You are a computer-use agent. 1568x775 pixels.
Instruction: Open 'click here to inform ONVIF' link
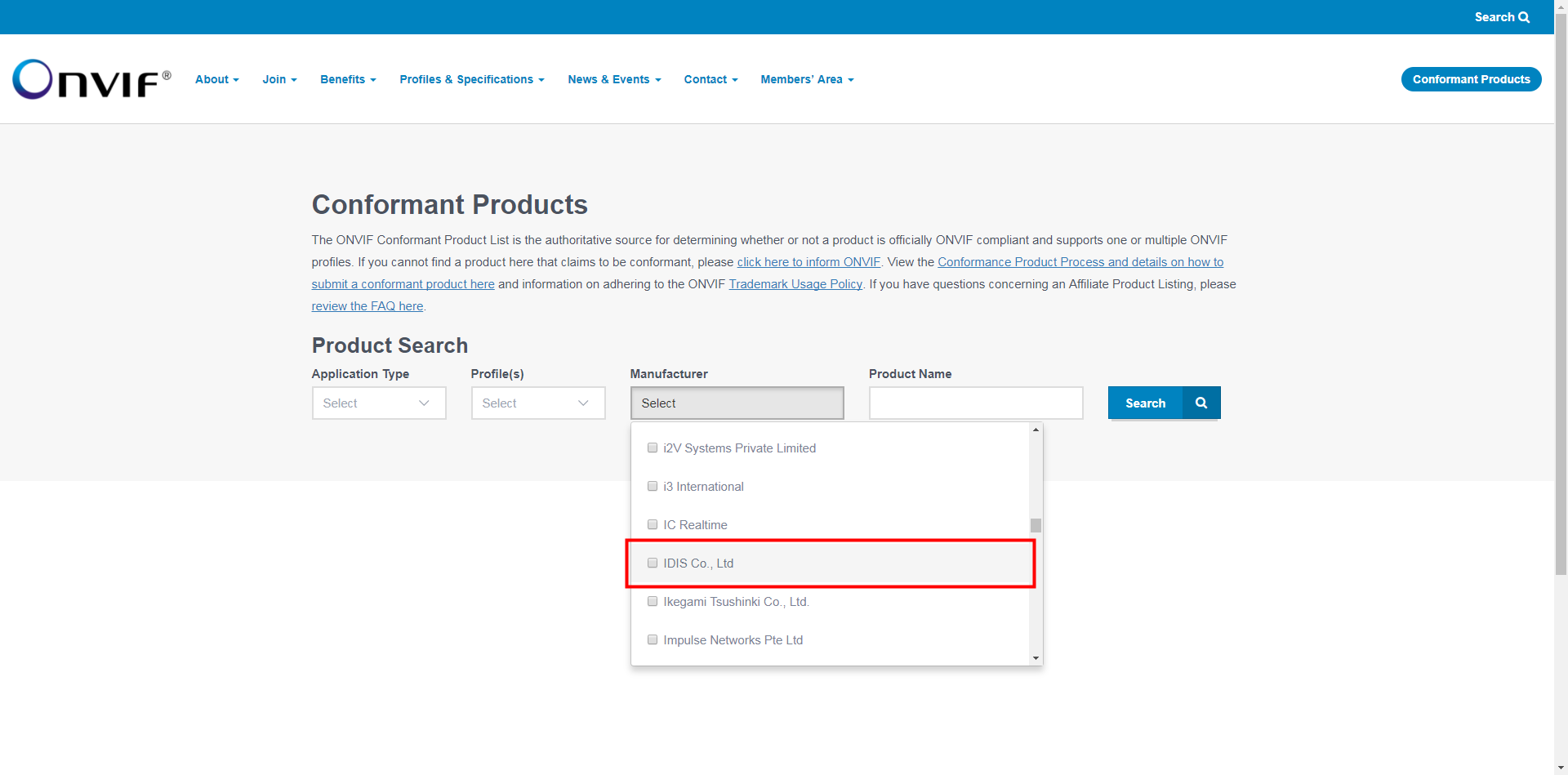coord(808,262)
